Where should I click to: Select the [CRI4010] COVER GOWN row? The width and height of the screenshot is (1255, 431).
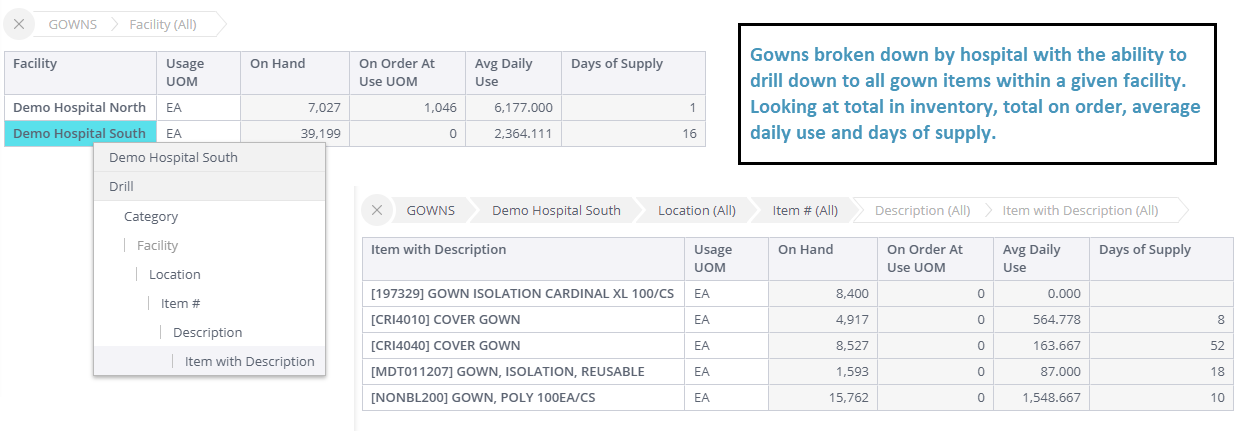coord(445,319)
